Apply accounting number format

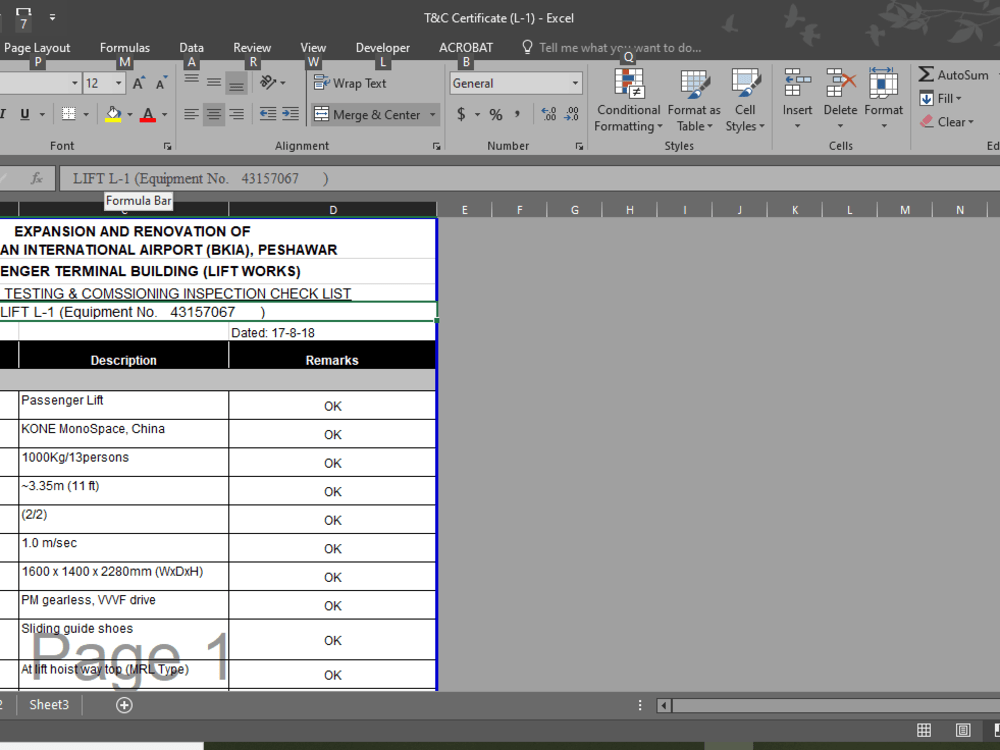pos(461,115)
